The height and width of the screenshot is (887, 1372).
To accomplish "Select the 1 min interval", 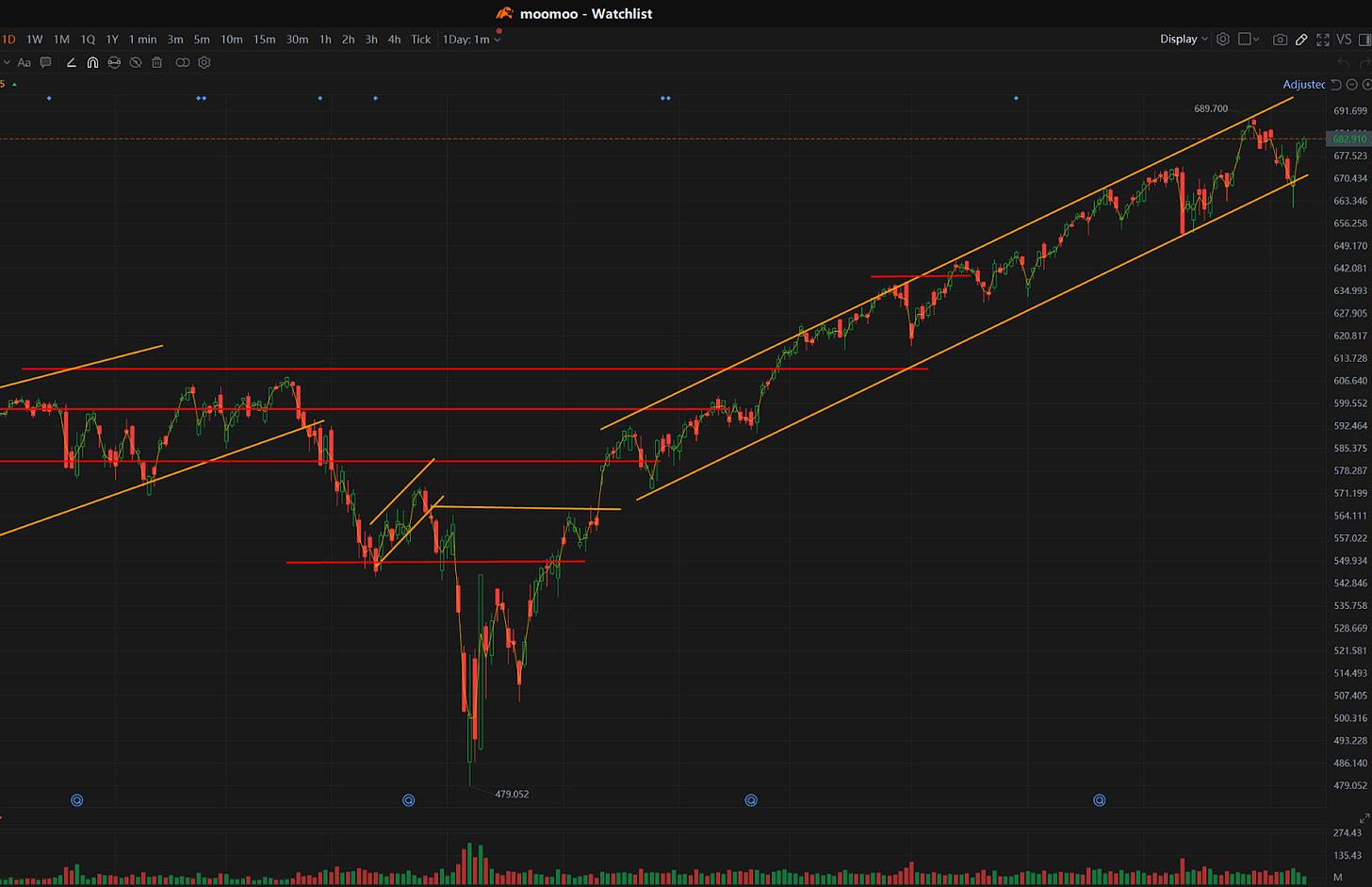I will (x=143, y=40).
